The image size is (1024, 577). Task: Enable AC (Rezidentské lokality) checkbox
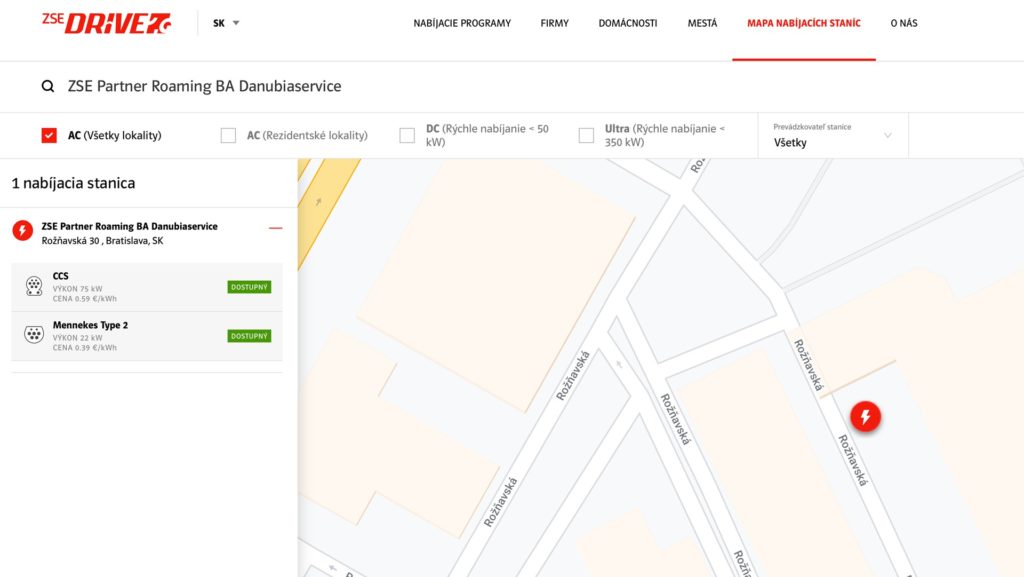228,135
